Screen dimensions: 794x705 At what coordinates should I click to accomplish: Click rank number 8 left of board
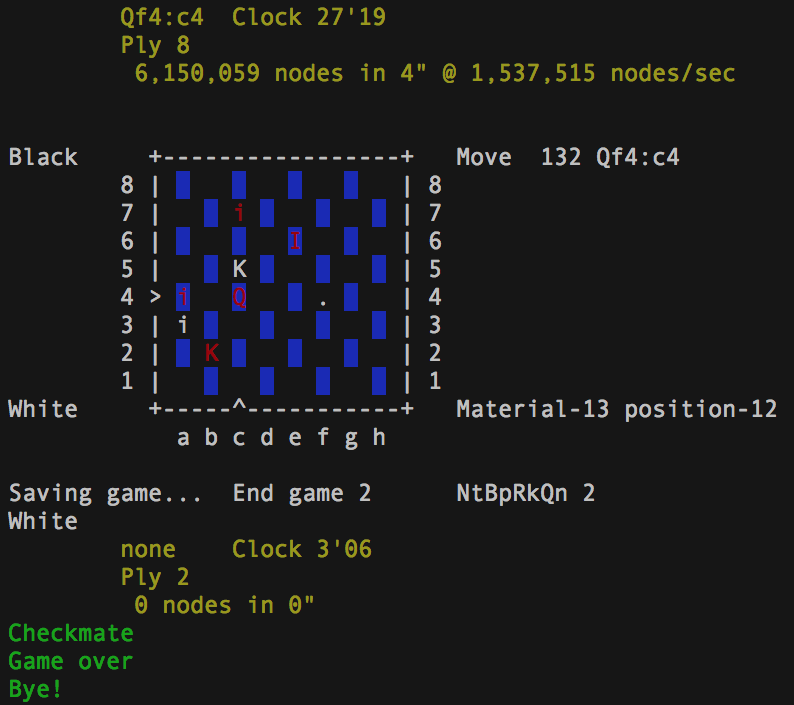click(127, 185)
